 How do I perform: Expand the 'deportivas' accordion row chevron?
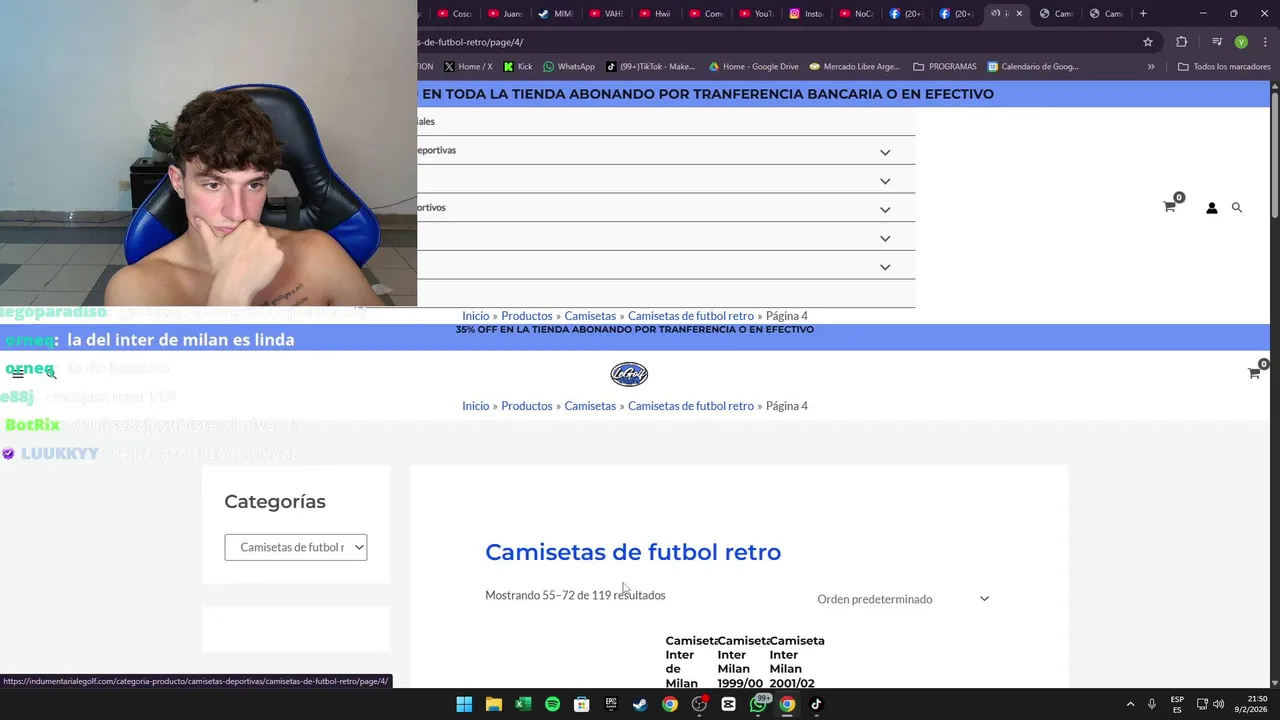(x=885, y=152)
